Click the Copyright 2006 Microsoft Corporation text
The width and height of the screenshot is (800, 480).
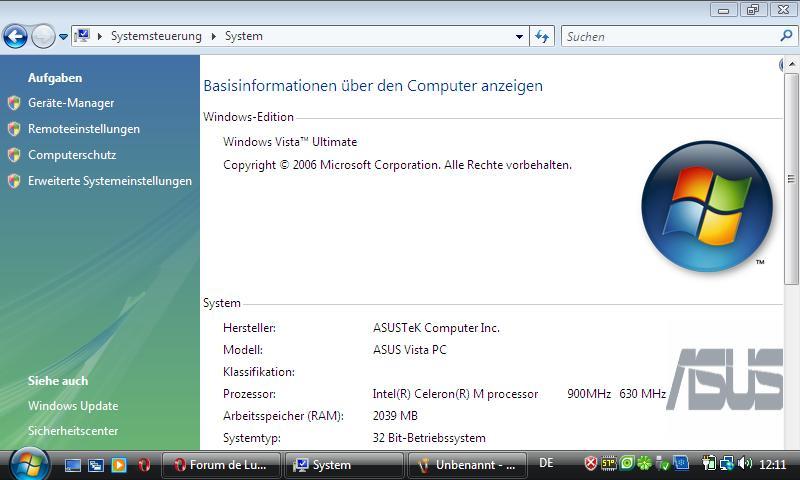pos(397,165)
